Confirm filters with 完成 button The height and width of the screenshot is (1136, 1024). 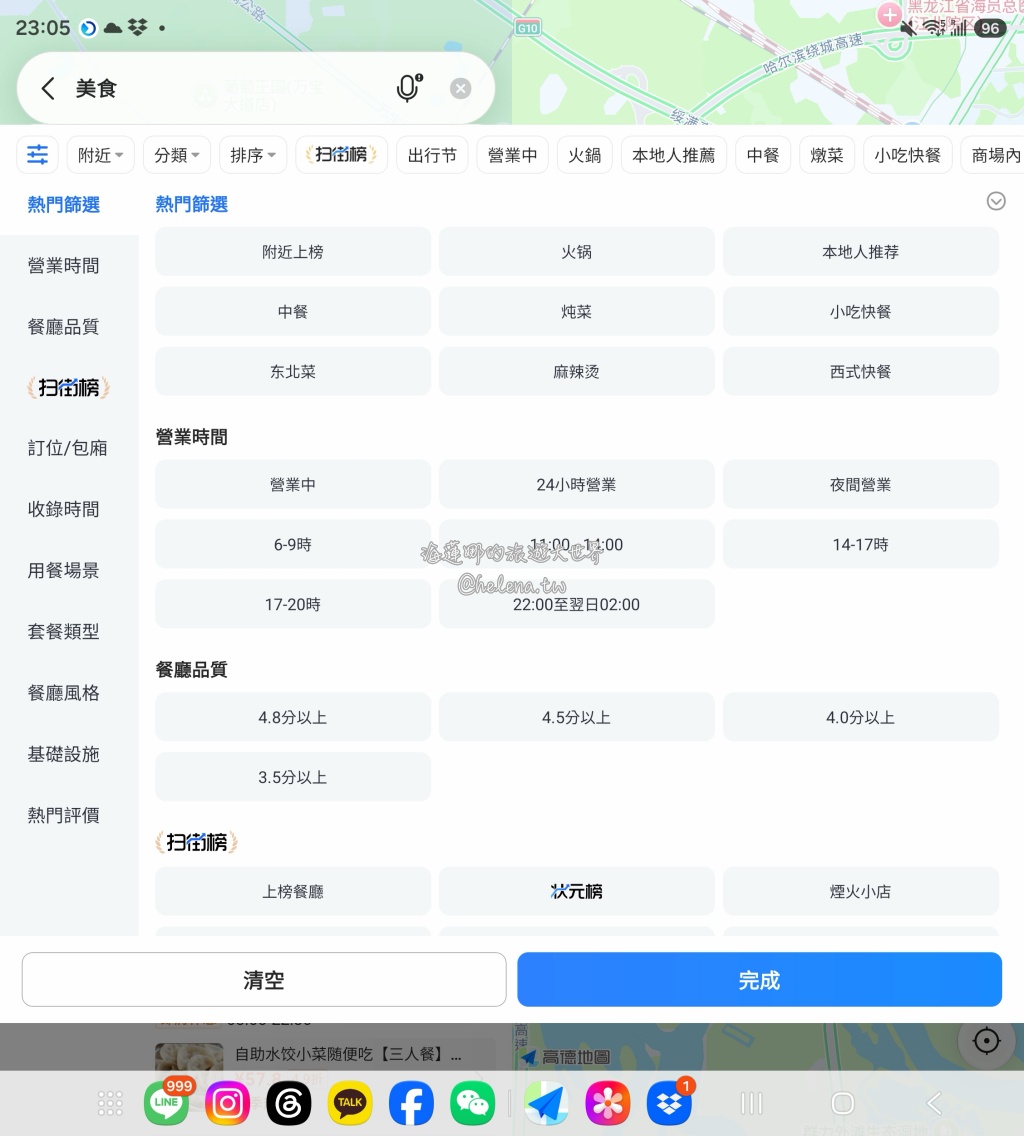pyautogui.click(x=759, y=980)
